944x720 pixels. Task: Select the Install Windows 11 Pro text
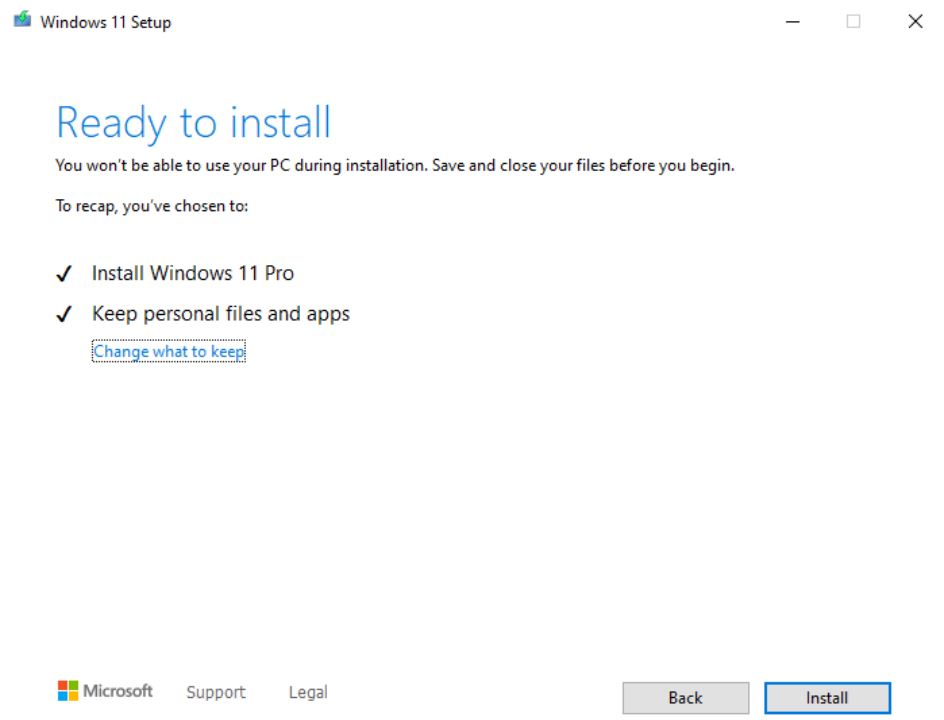click(193, 273)
